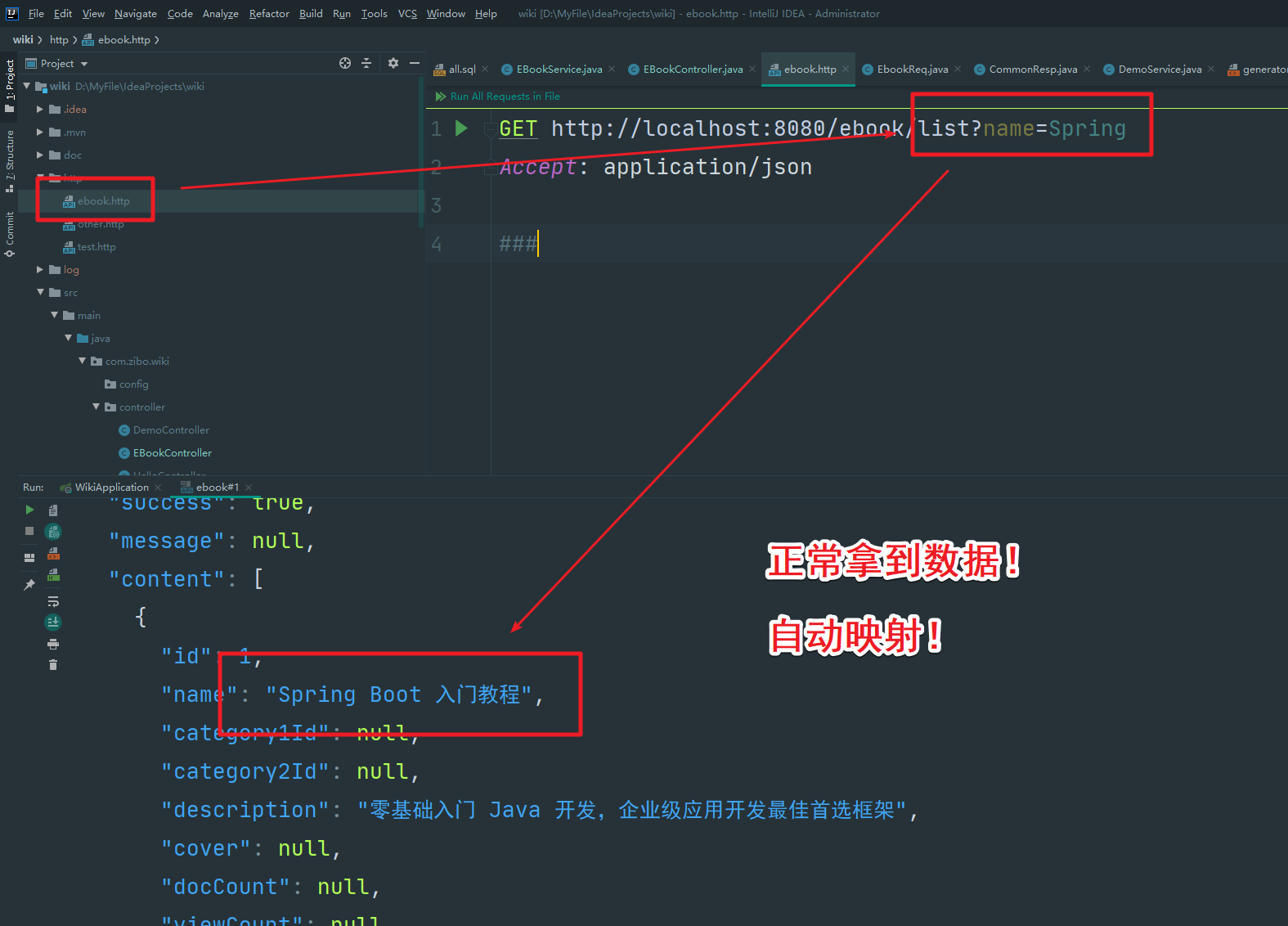The height and width of the screenshot is (926, 1288).
Task: Close the ebook#1 run tab
Action: coord(249,488)
